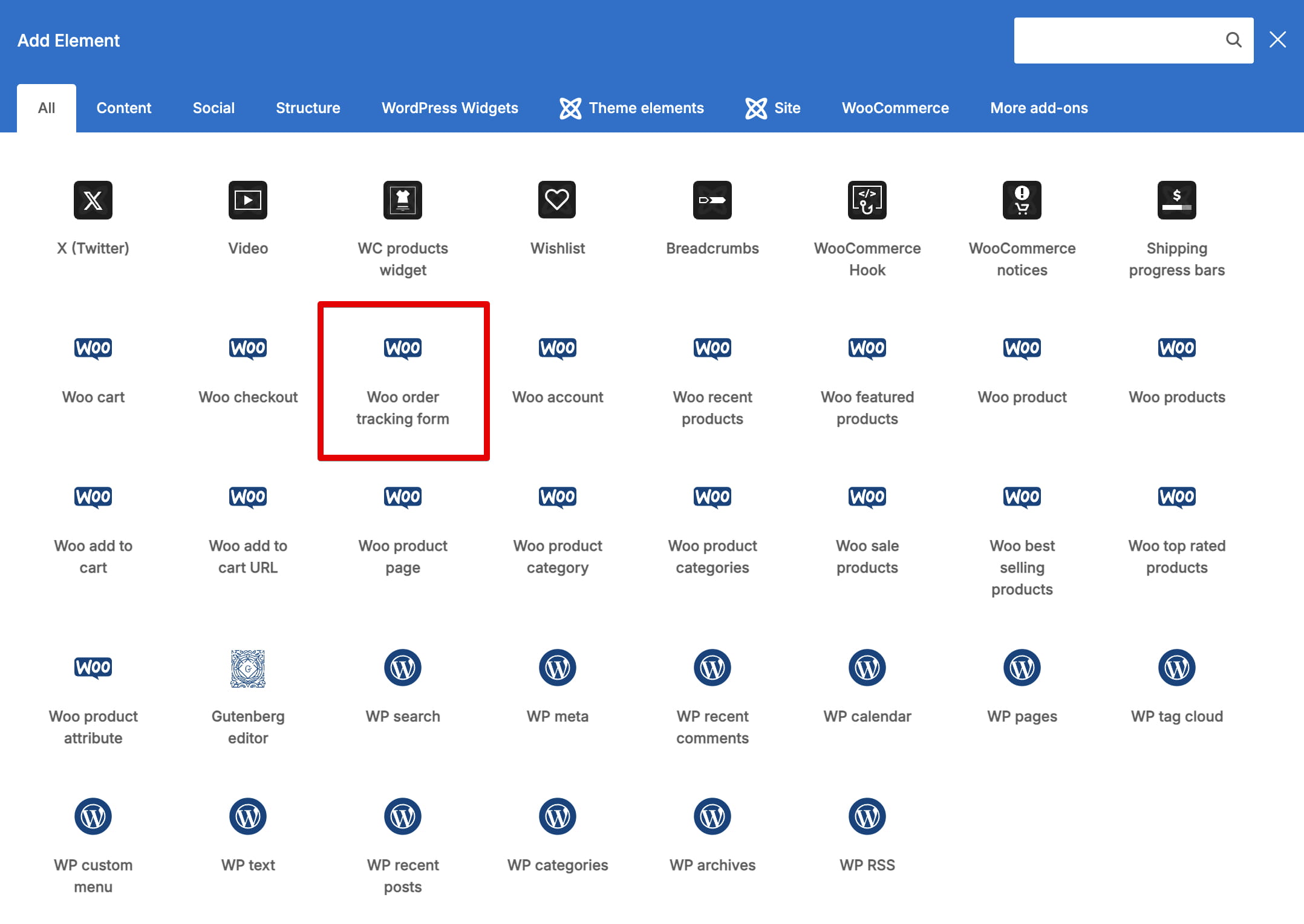Screen dimensions: 1304x924
Task: Focus the element search field
Action: [x=1133, y=41]
